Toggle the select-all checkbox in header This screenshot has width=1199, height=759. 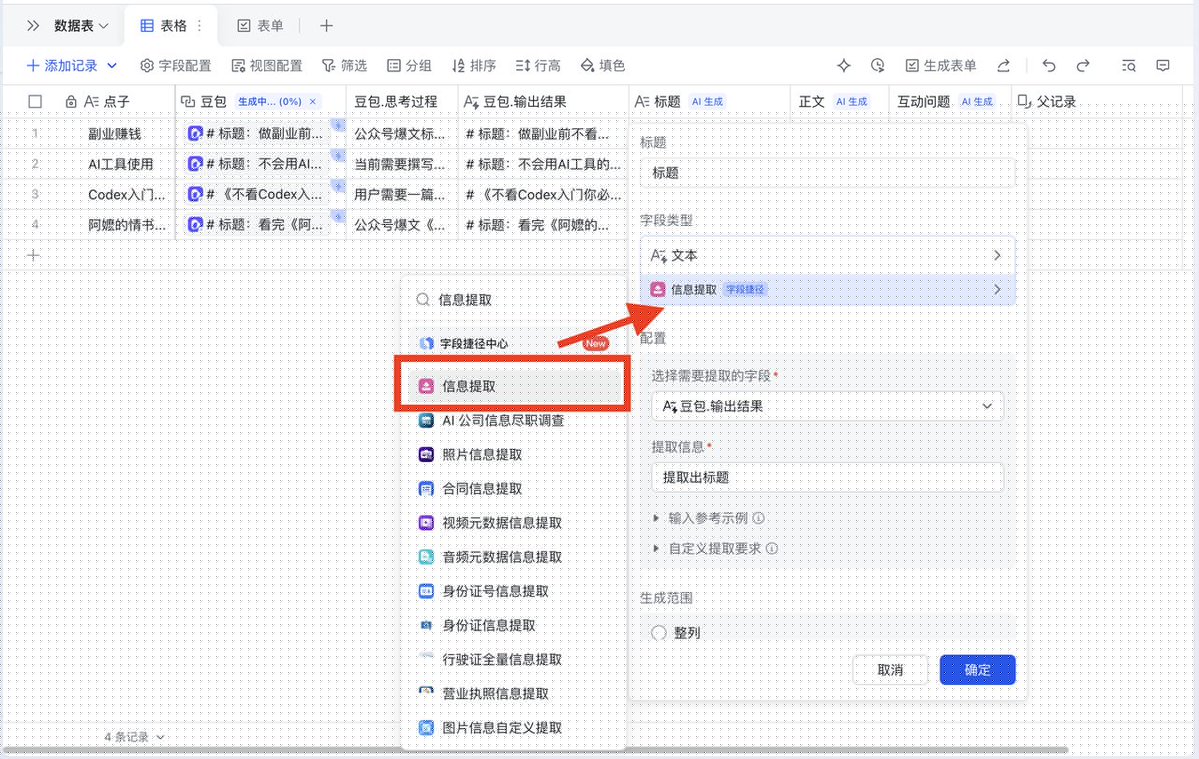pyautogui.click(x=35, y=102)
